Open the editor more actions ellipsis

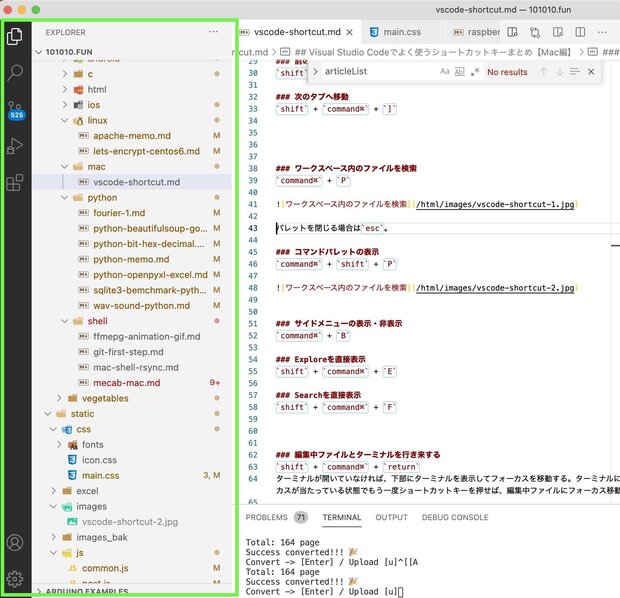click(602, 32)
